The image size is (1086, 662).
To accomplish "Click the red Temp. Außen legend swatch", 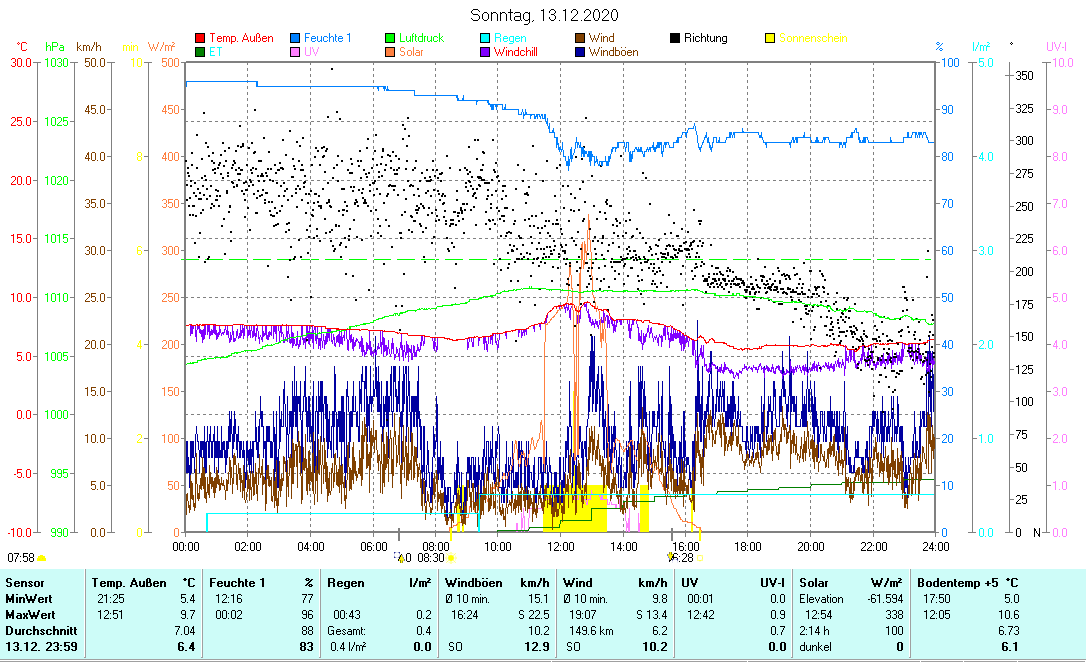I will 200,38.
